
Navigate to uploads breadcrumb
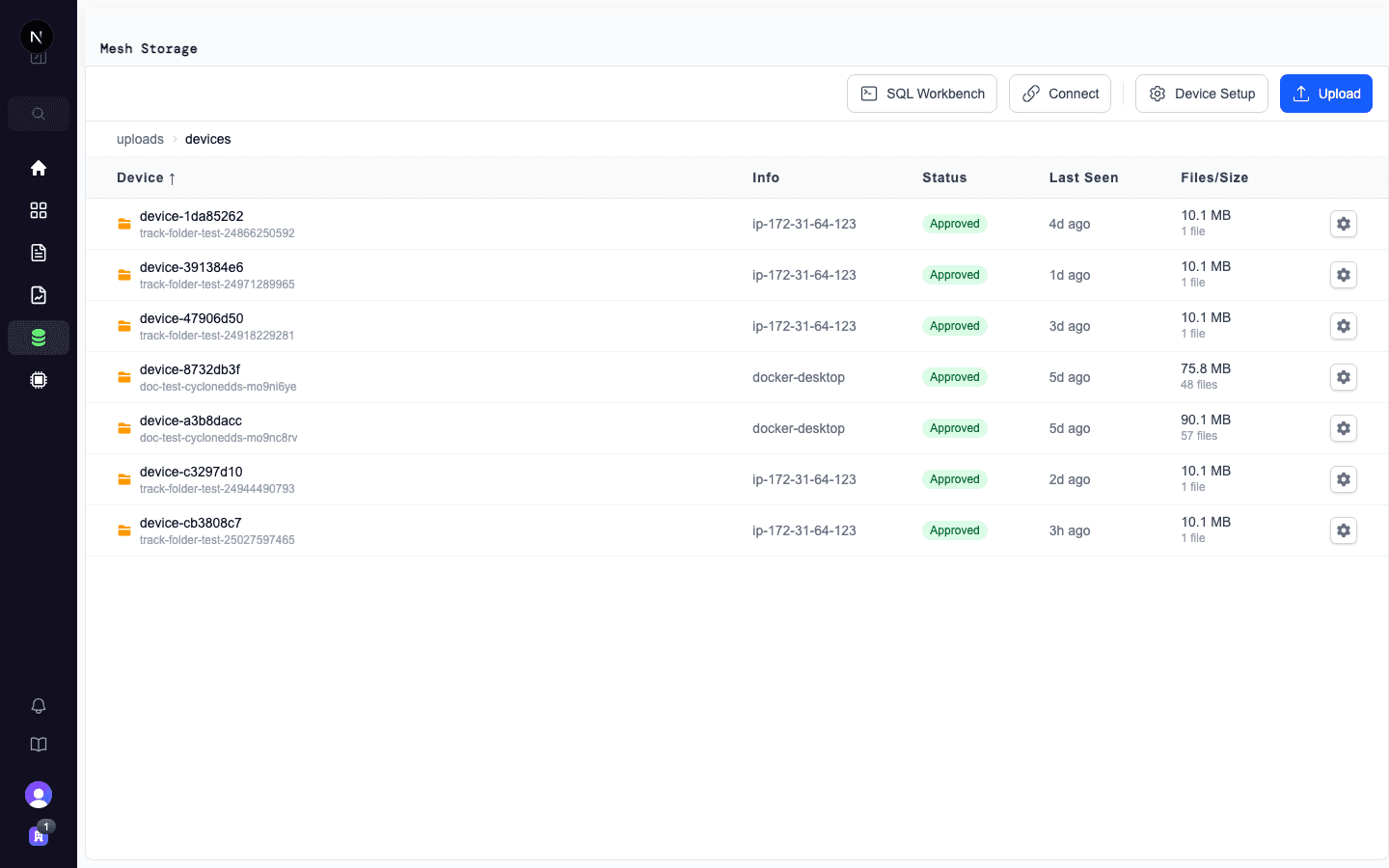(140, 139)
